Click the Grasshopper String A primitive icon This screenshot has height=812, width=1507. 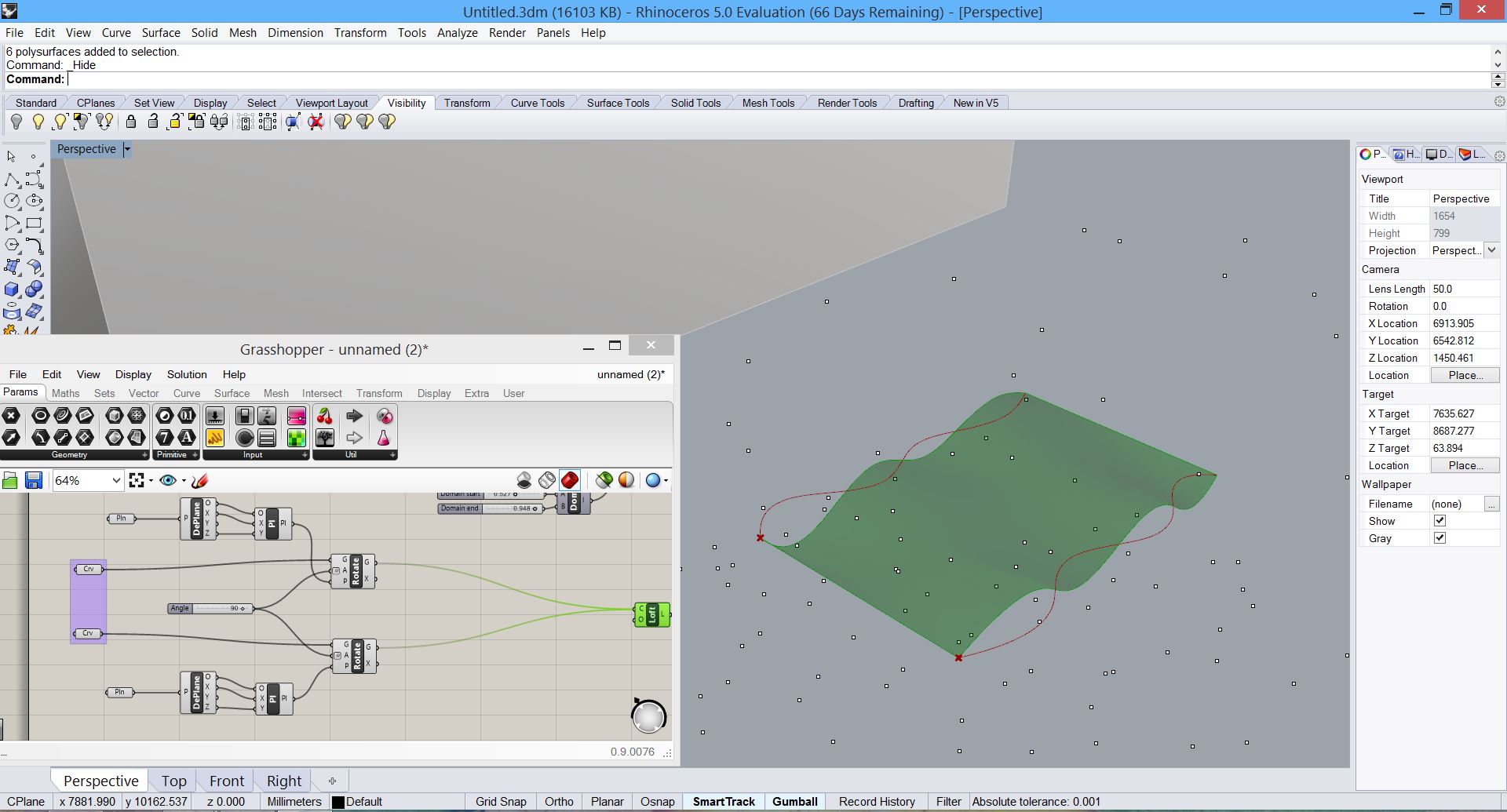click(187, 438)
